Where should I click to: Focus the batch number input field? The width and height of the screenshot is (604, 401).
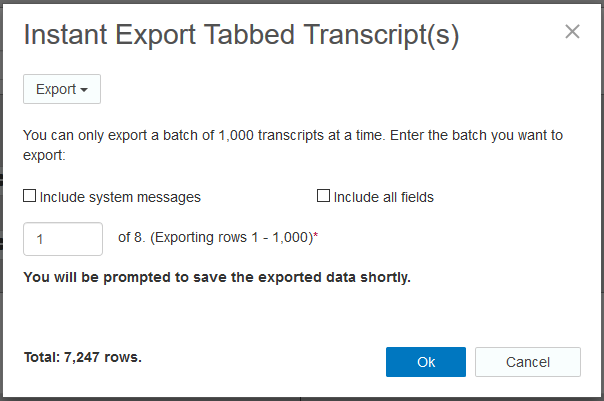(x=63, y=239)
